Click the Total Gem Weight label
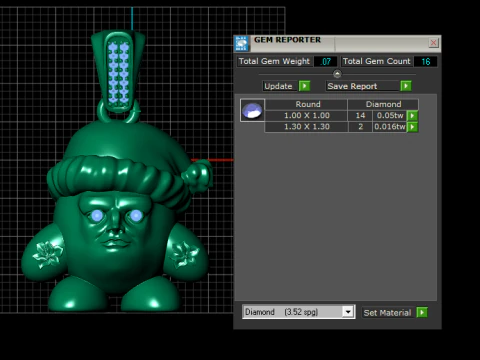 tap(274, 61)
